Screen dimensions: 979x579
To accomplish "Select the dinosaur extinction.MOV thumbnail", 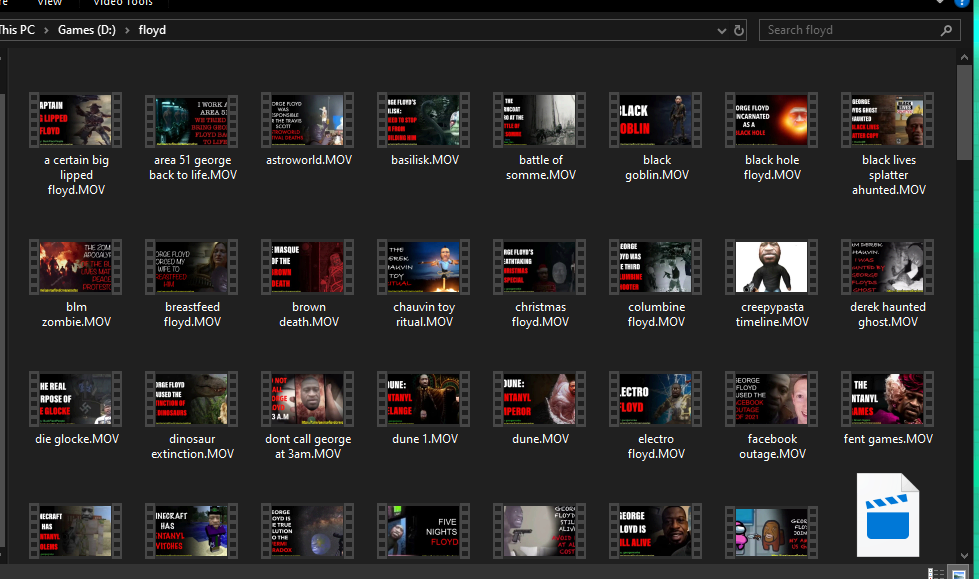I will pyautogui.click(x=191, y=399).
